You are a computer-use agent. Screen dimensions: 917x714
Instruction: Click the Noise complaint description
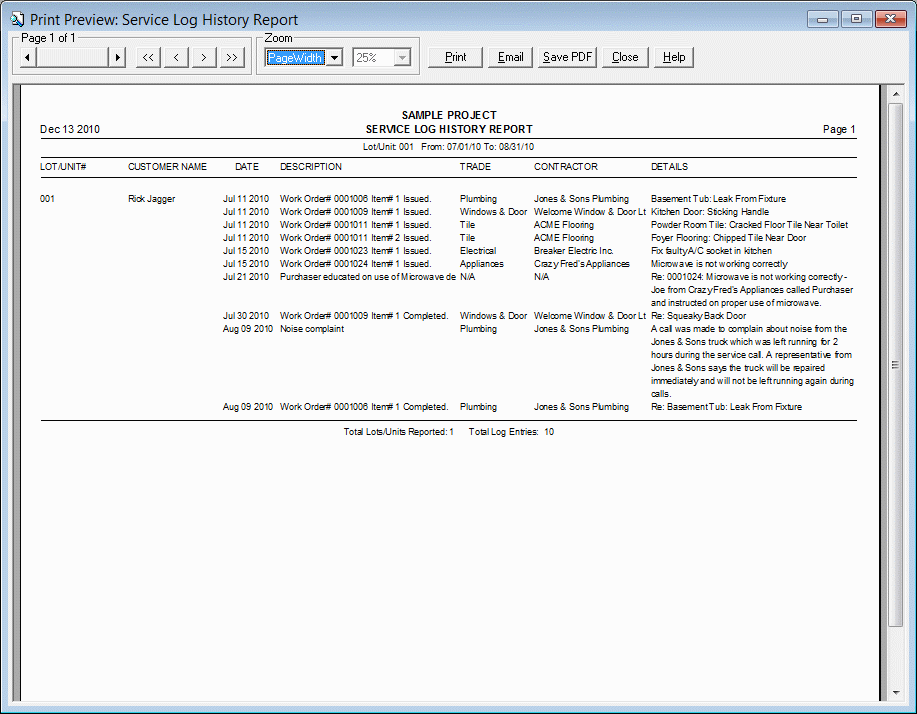(x=312, y=329)
